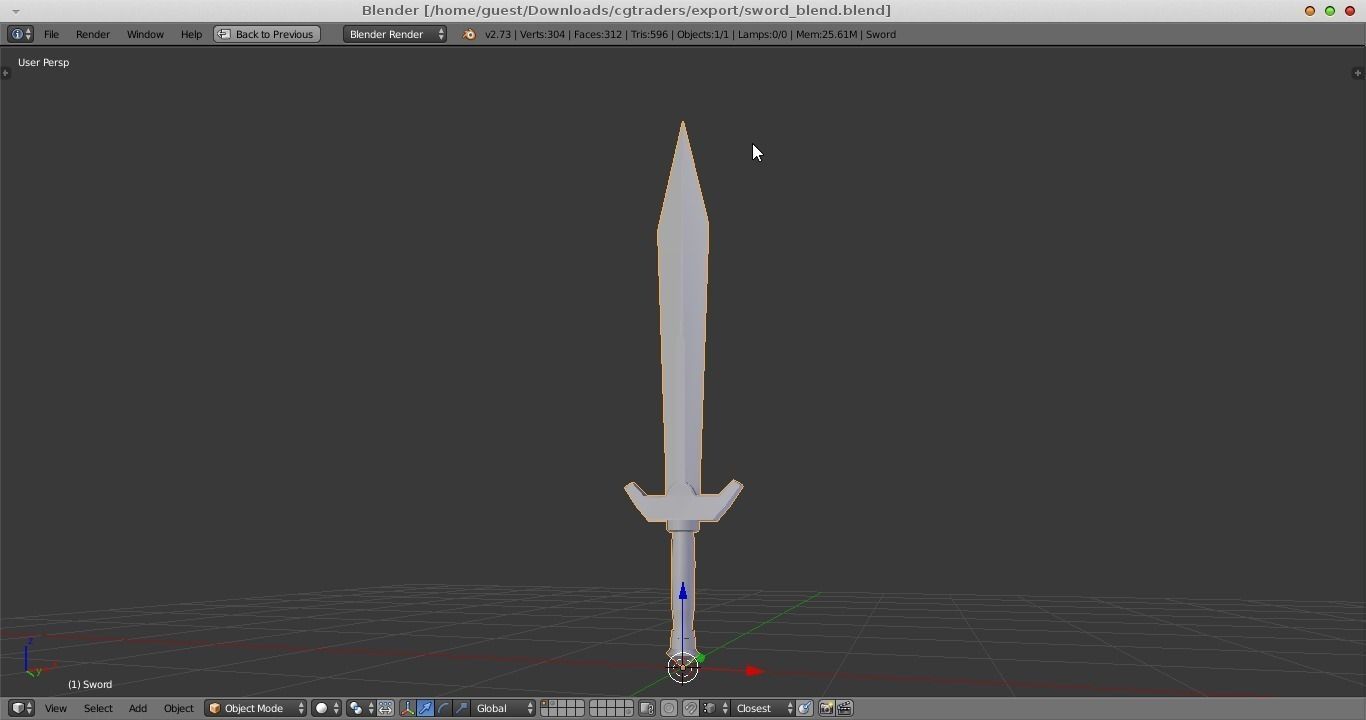This screenshot has height=720, width=1366.
Task: Close the Blender window with red button
Action: 1350,11
